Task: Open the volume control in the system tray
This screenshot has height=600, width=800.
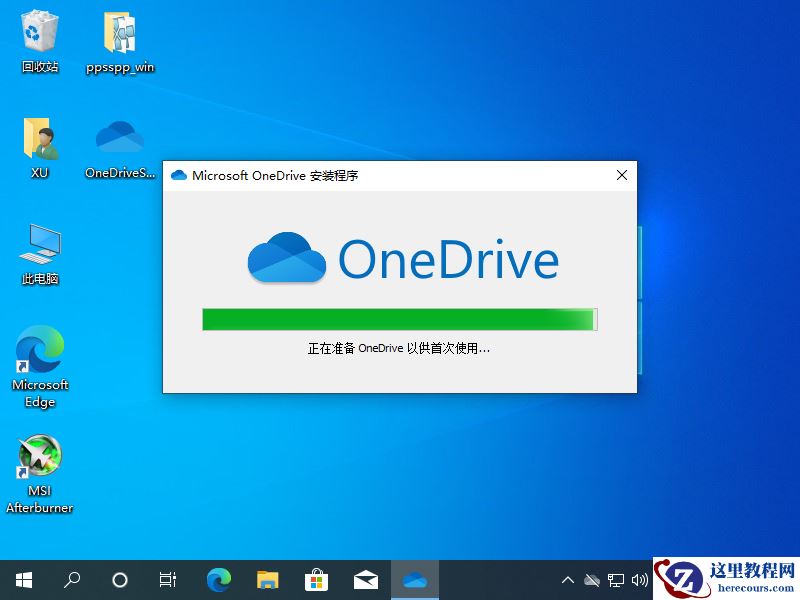Action: click(x=641, y=579)
